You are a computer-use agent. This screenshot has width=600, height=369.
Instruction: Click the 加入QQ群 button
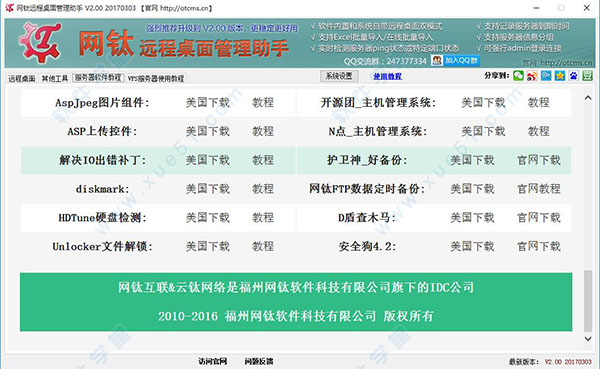pos(455,60)
